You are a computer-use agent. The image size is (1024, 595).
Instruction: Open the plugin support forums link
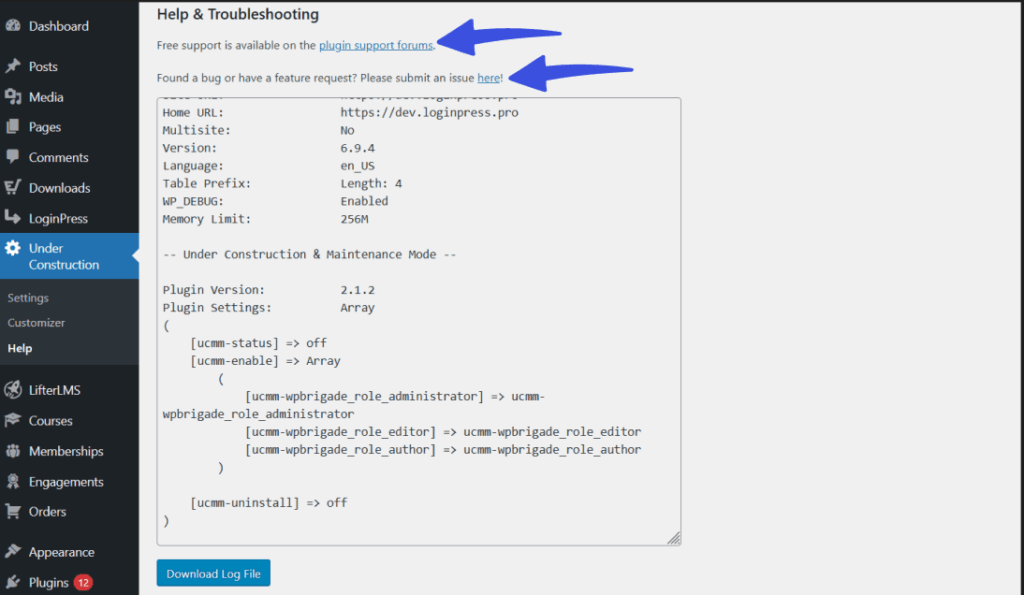376,45
